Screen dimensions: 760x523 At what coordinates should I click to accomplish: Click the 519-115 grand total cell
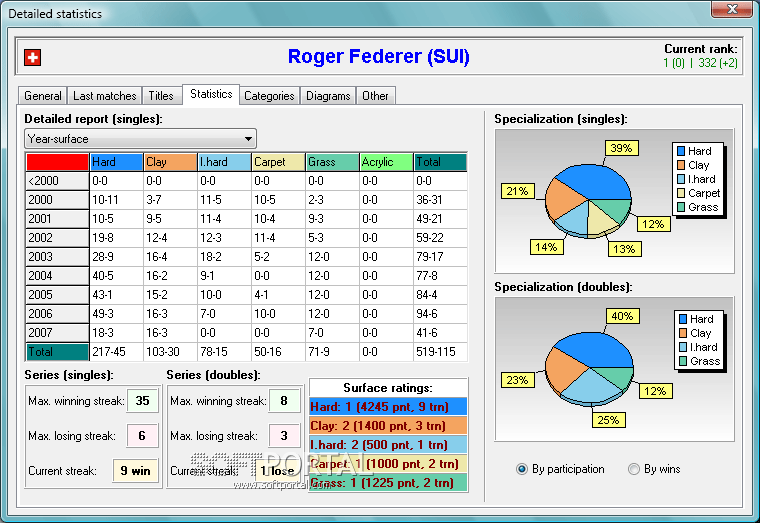pyautogui.click(x=440, y=352)
